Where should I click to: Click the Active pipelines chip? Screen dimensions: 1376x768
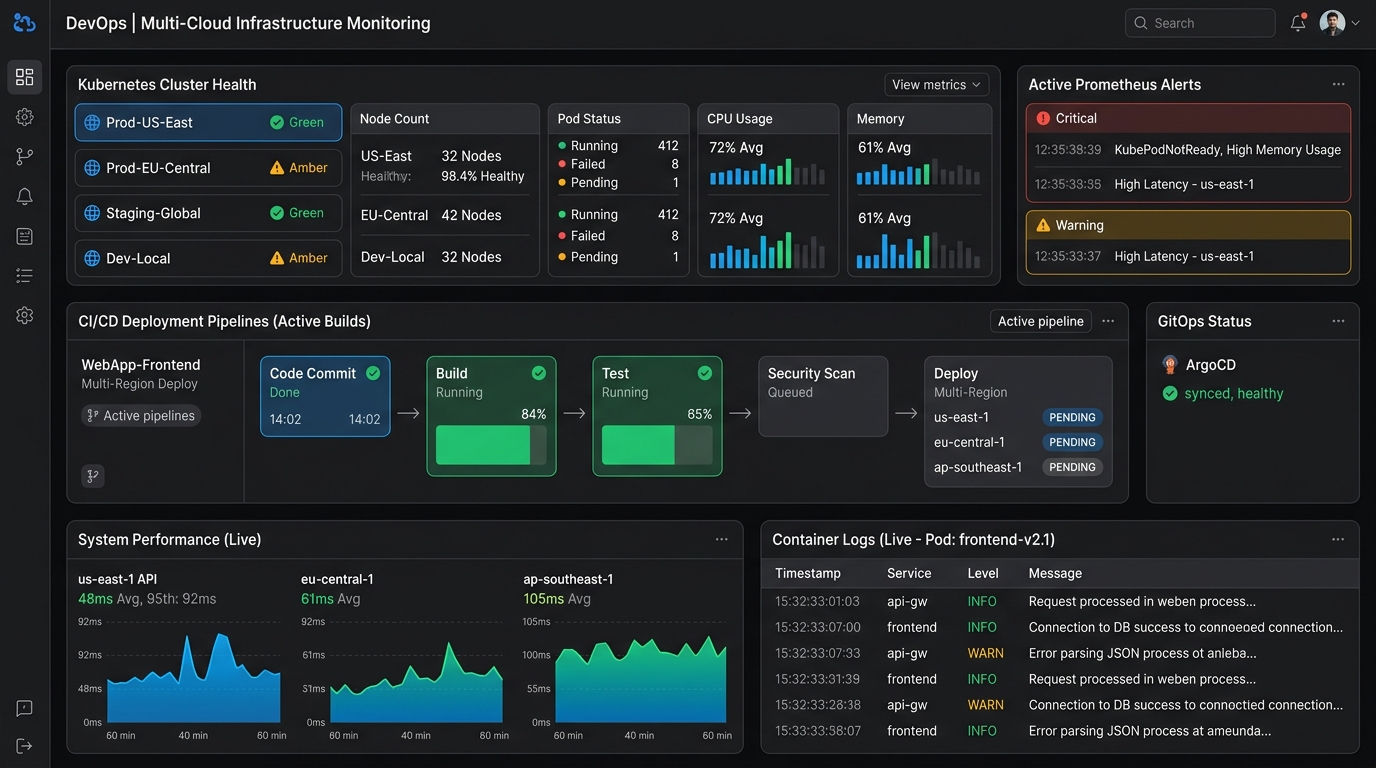tap(141, 416)
